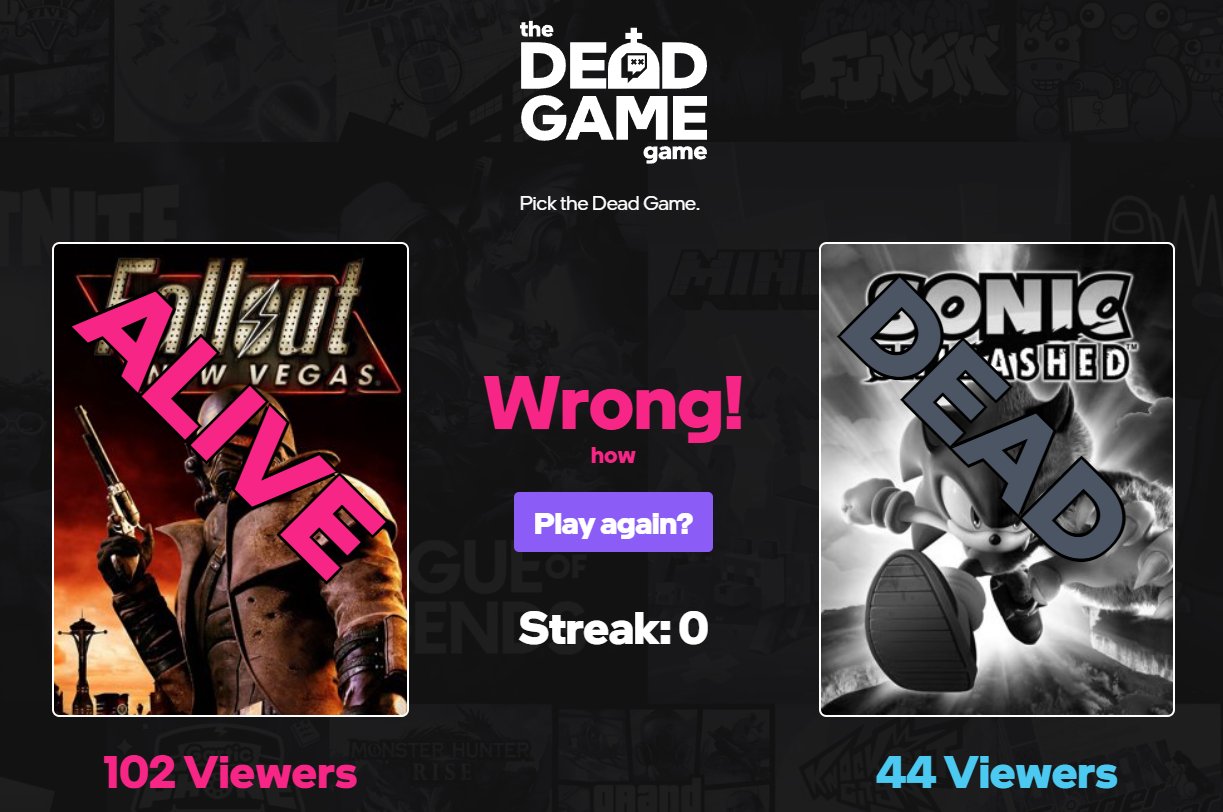Click the Wrong! result heading
The width and height of the screenshot is (1223, 812).
(613, 402)
